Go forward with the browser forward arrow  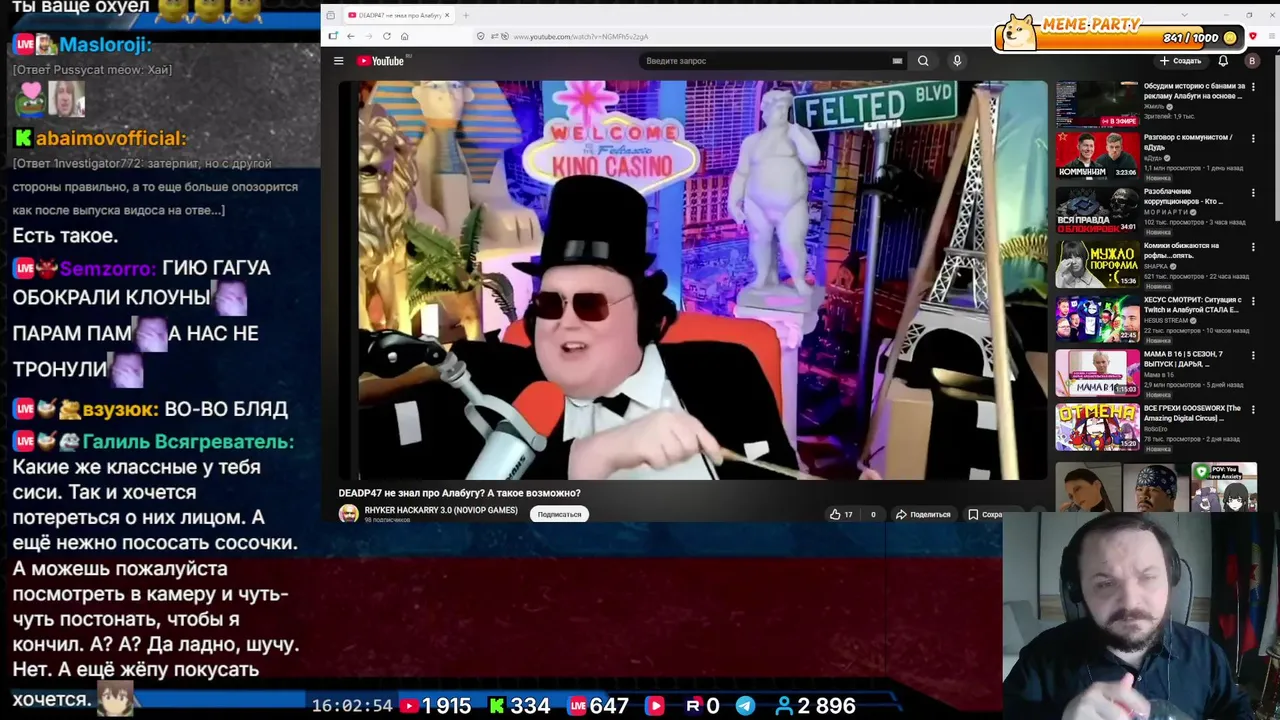[368, 36]
